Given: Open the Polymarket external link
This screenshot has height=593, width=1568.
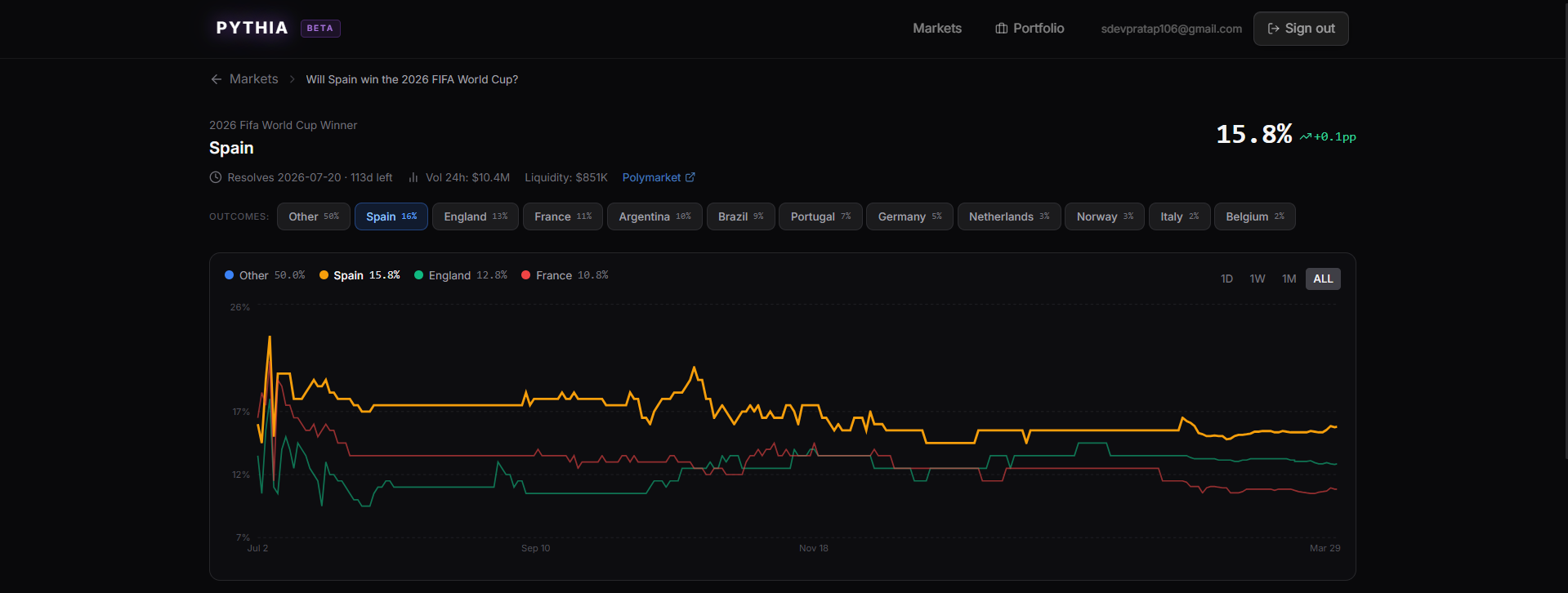Looking at the screenshot, I should [x=659, y=177].
